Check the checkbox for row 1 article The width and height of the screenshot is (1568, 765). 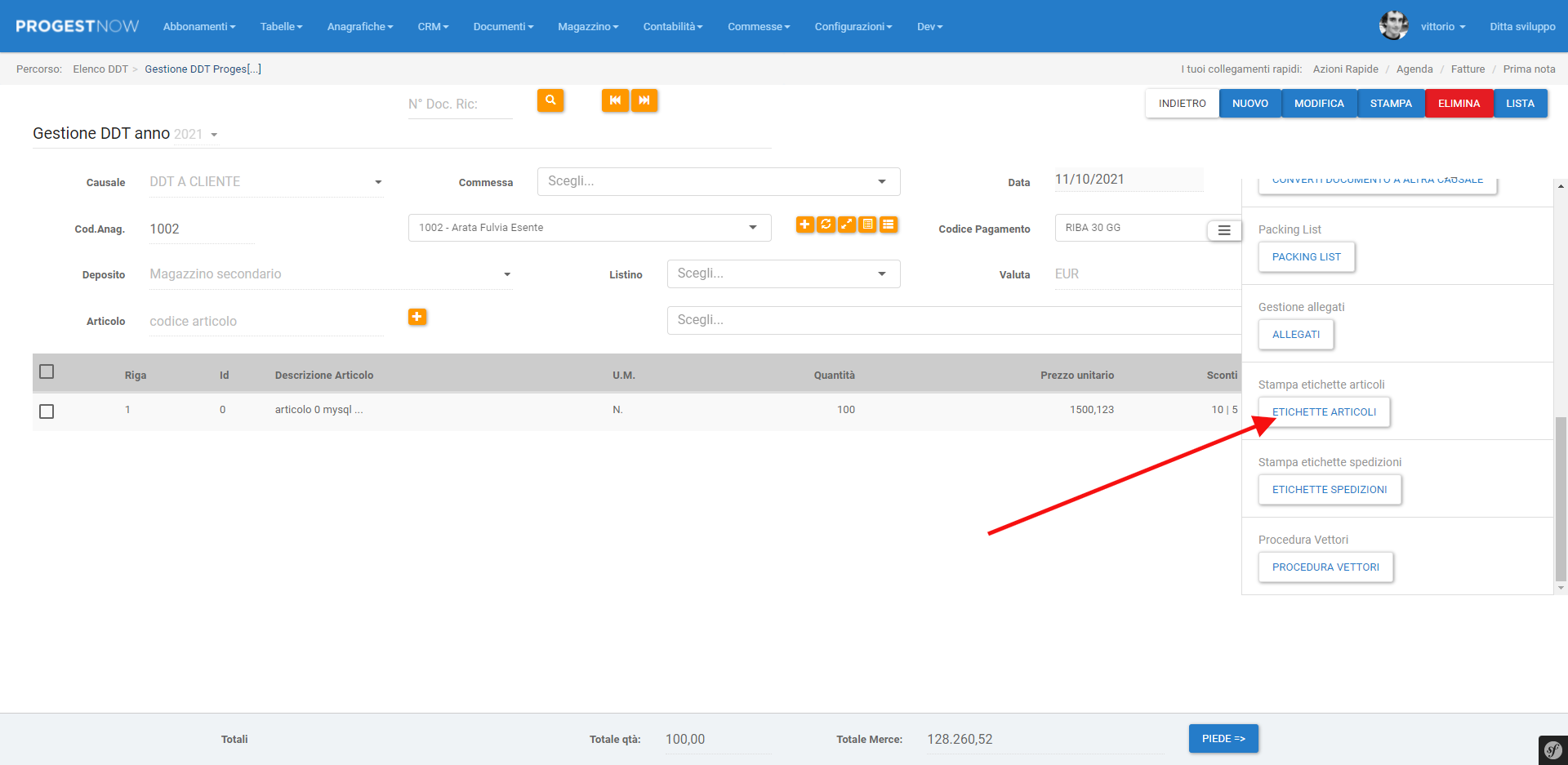(47, 411)
